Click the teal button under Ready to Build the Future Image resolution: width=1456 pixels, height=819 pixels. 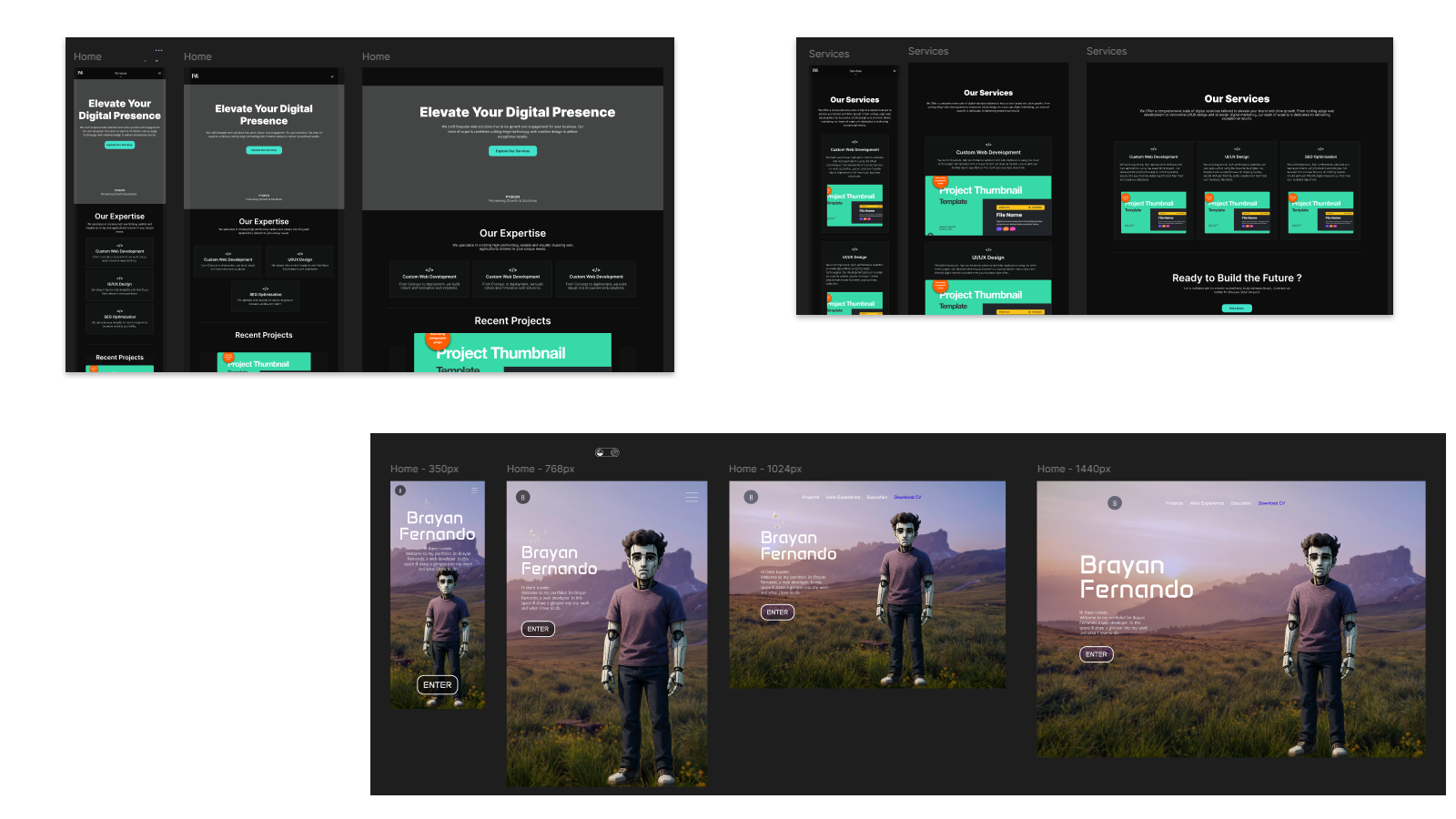tap(1237, 308)
